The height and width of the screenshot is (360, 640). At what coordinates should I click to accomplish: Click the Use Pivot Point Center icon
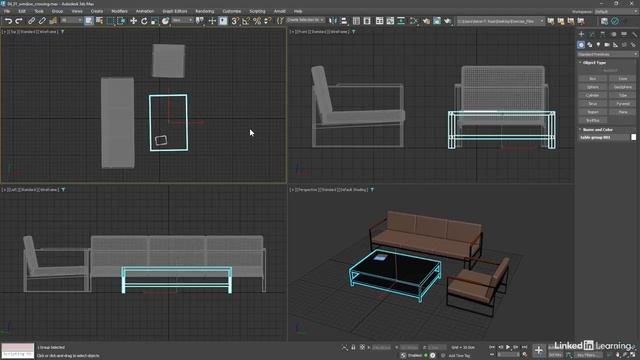coord(200,20)
